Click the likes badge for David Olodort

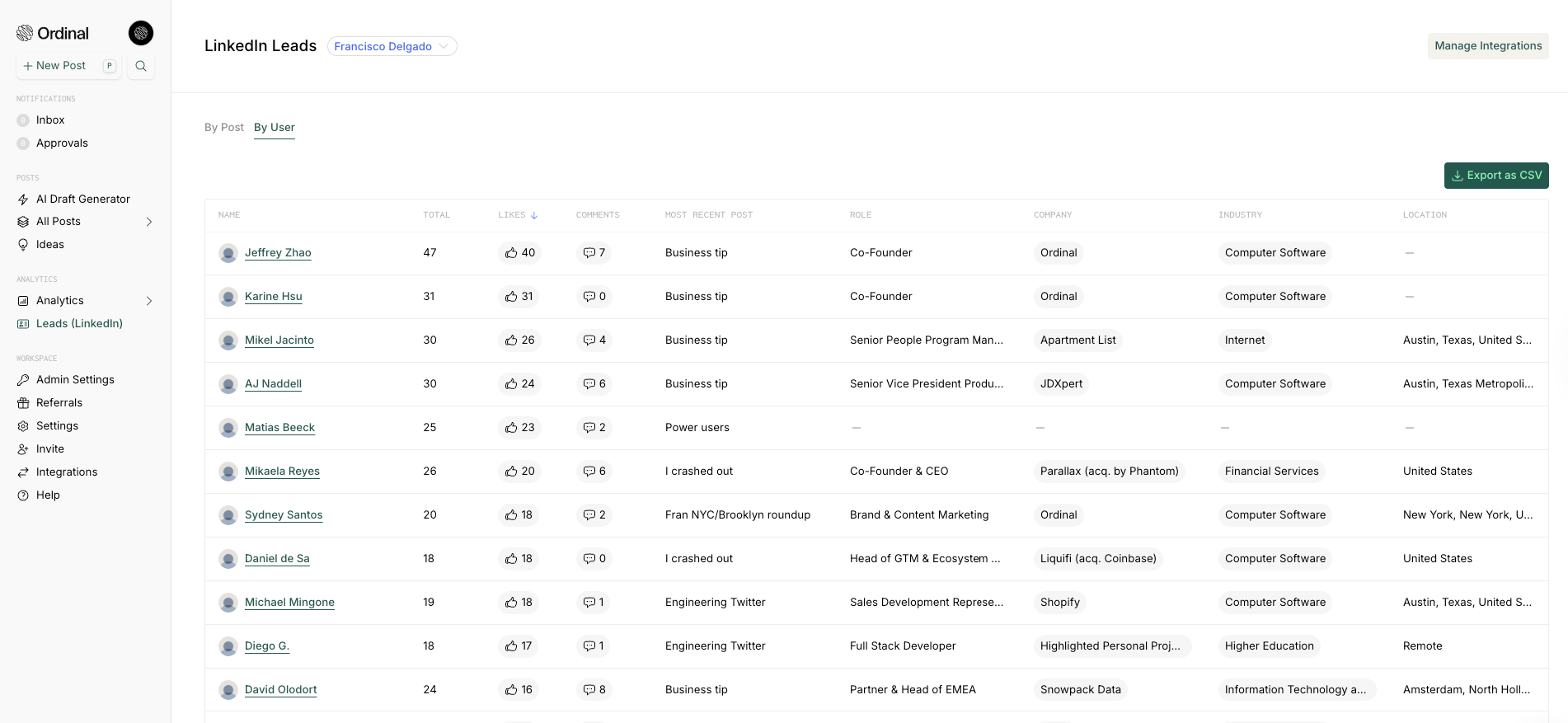[519, 690]
